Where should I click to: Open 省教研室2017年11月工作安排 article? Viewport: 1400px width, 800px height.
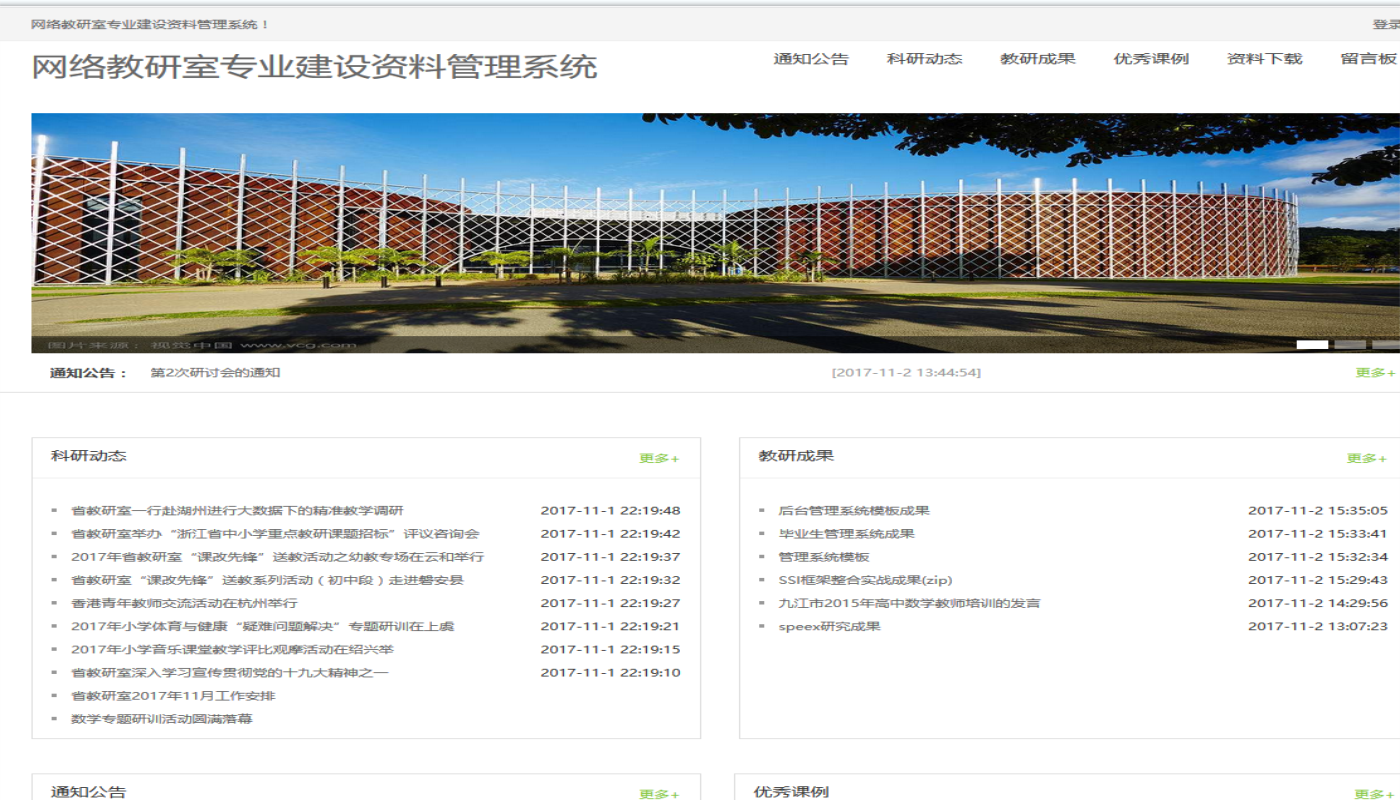(x=173, y=696)
